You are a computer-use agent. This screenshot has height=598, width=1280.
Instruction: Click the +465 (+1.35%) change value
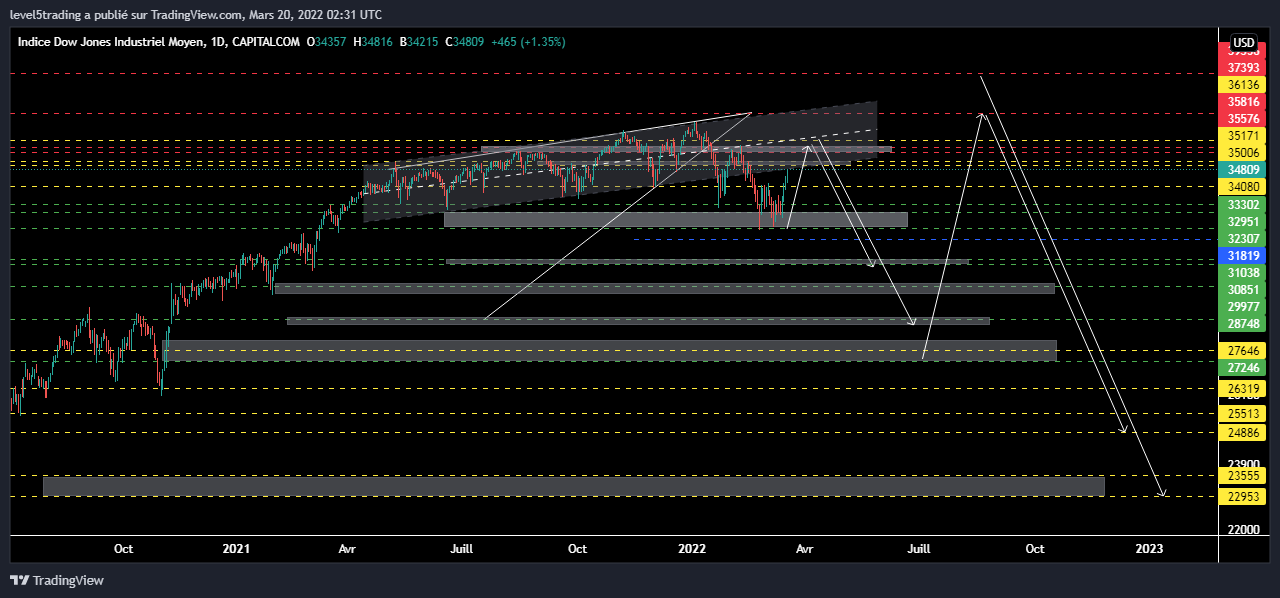click(x=529, y=42)
